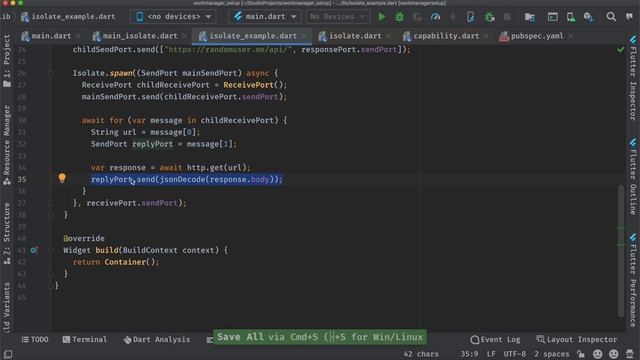The height and width of the screenshot is (360, 640).
Task: Click isolate_example.dart in the navigation breadcrumb
Action: (x=68, y=17)
